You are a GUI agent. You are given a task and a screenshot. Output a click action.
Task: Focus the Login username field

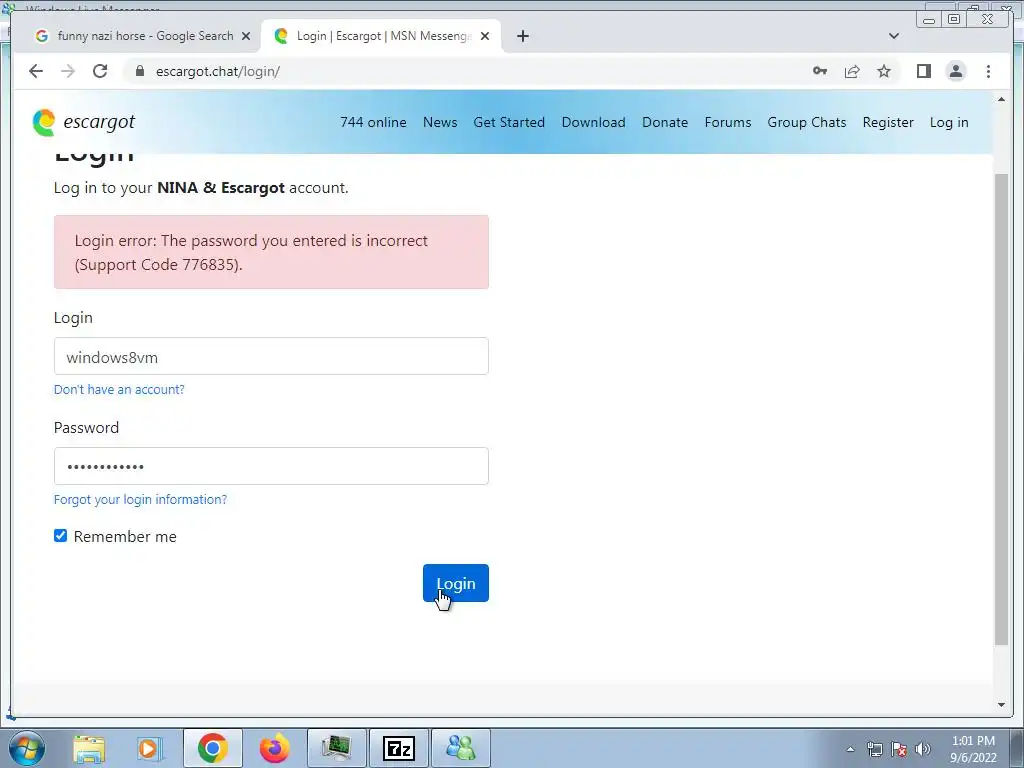point(271,357)
